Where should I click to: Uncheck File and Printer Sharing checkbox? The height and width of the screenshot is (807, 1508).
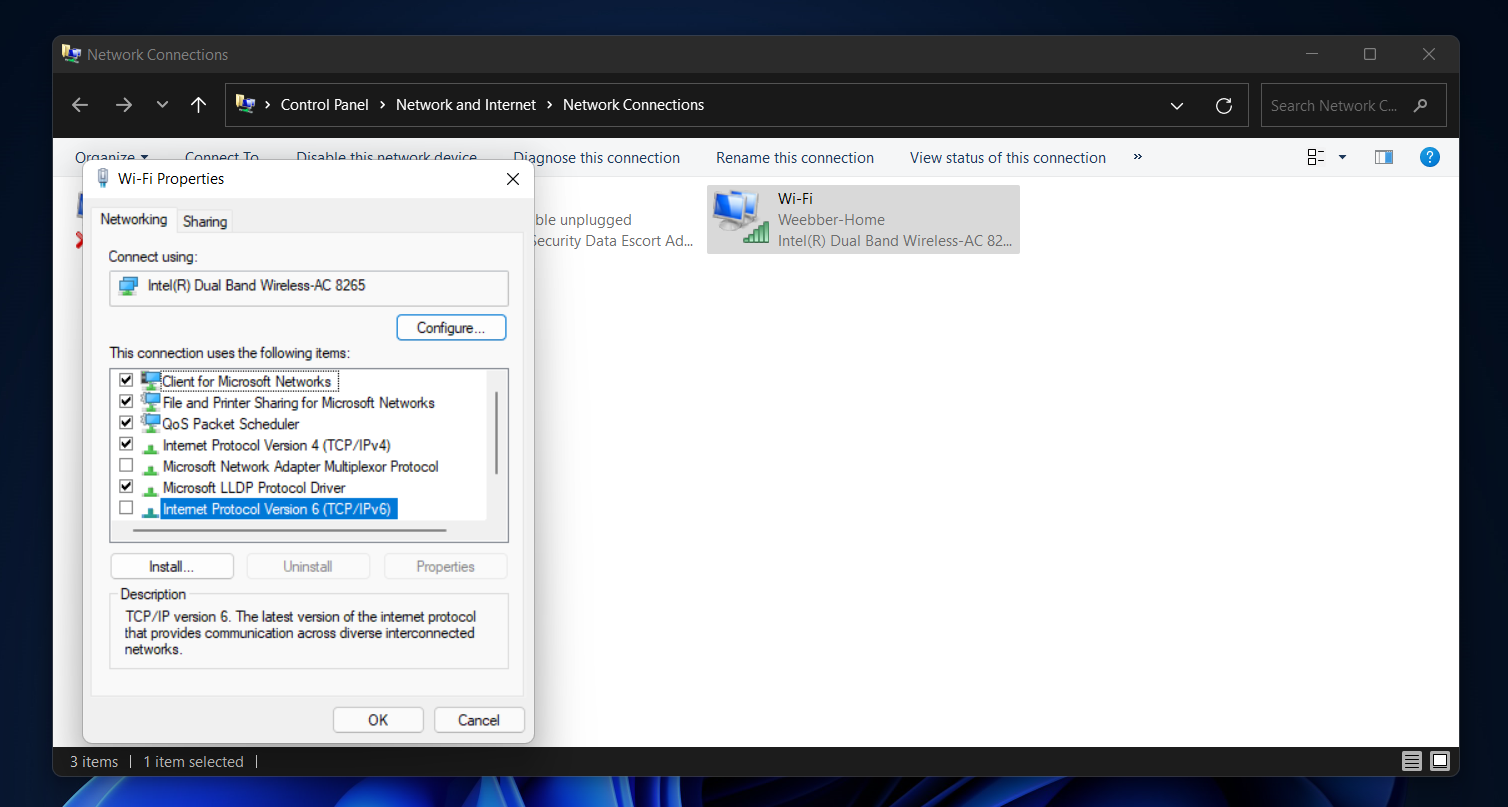coord(126,401)
